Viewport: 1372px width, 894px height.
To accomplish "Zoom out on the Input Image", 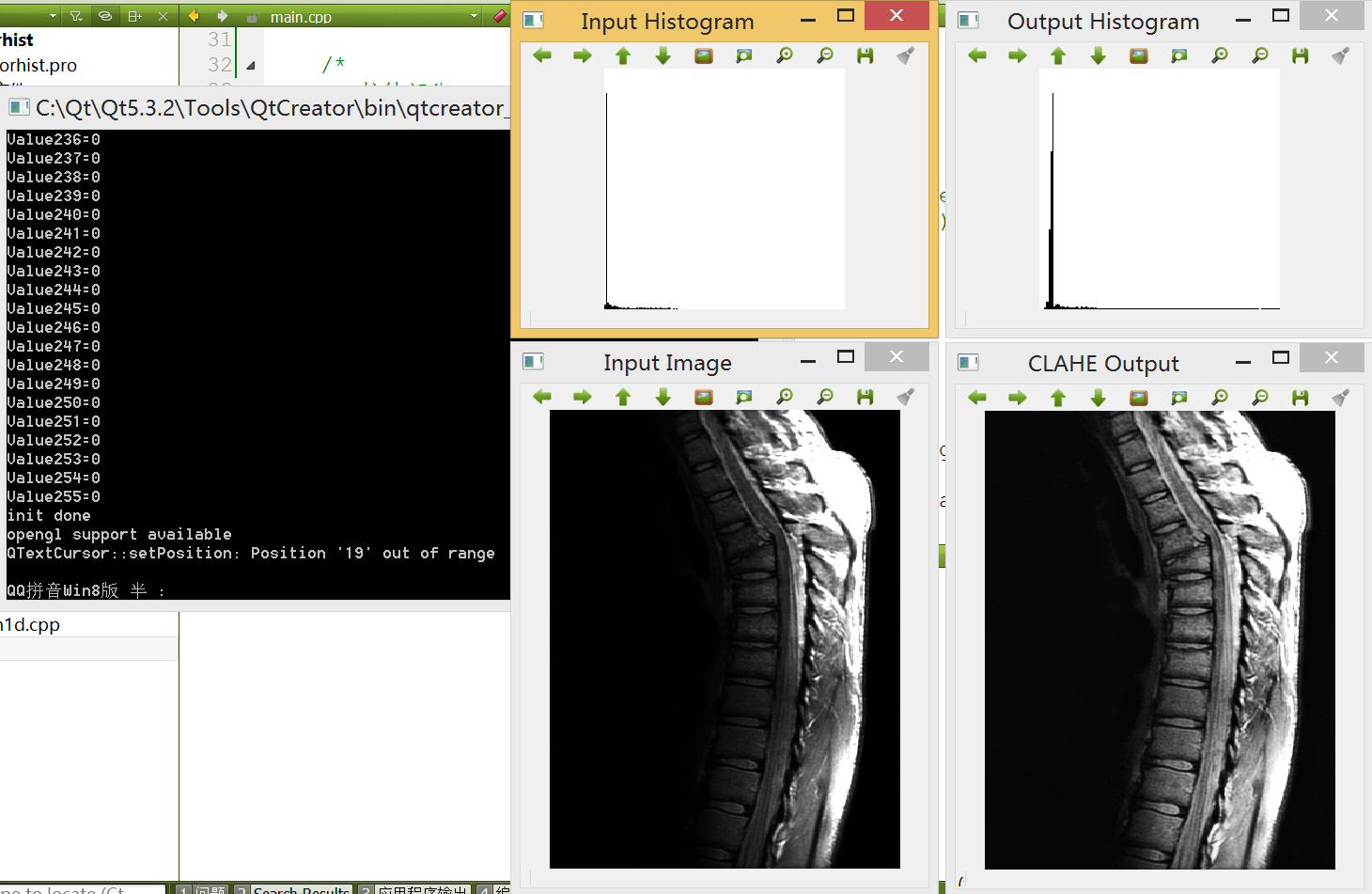I will coord(825,397).
